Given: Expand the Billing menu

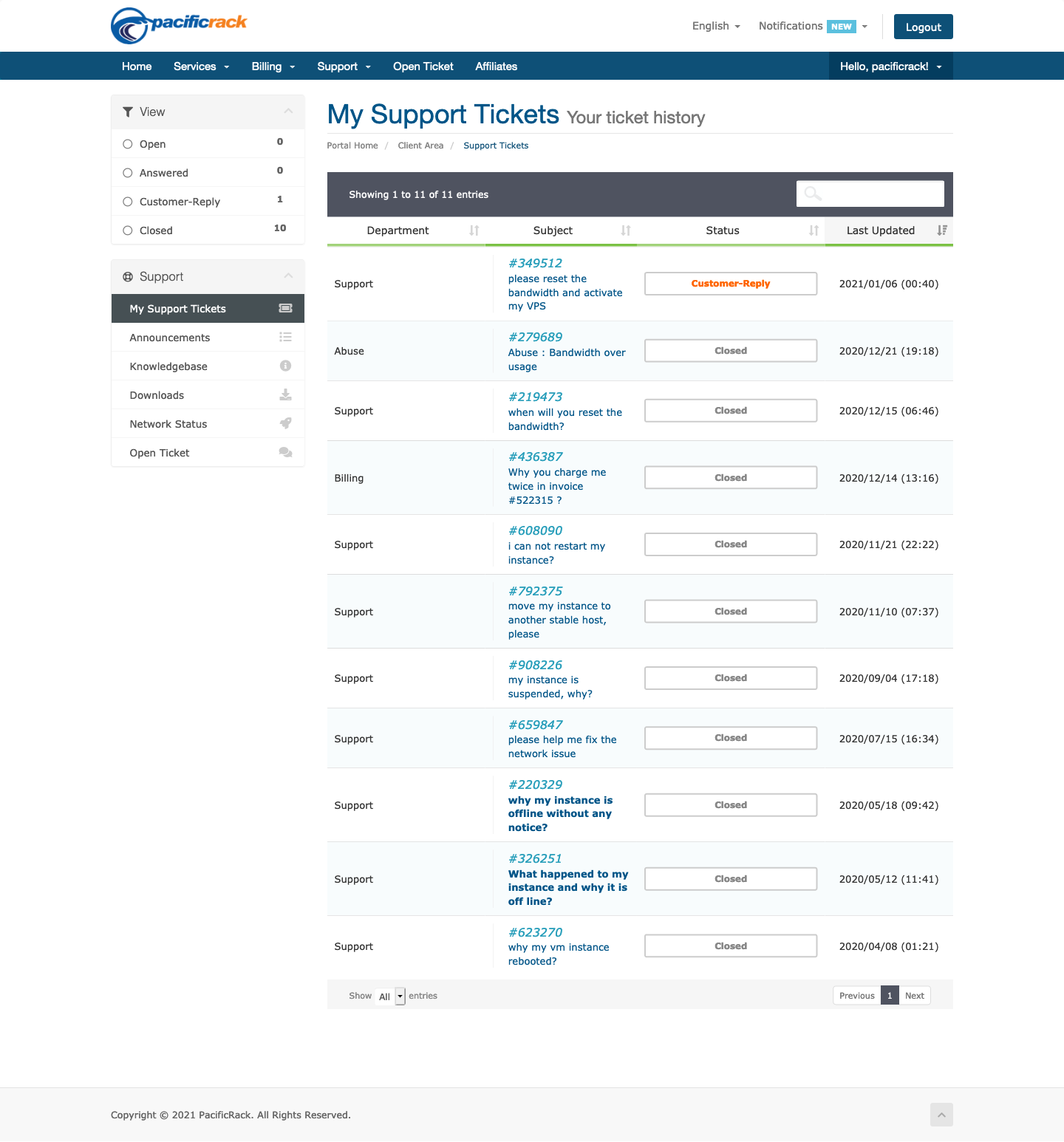Looking at the screenshot, I should pyautogui.click(x=273, y=66).
